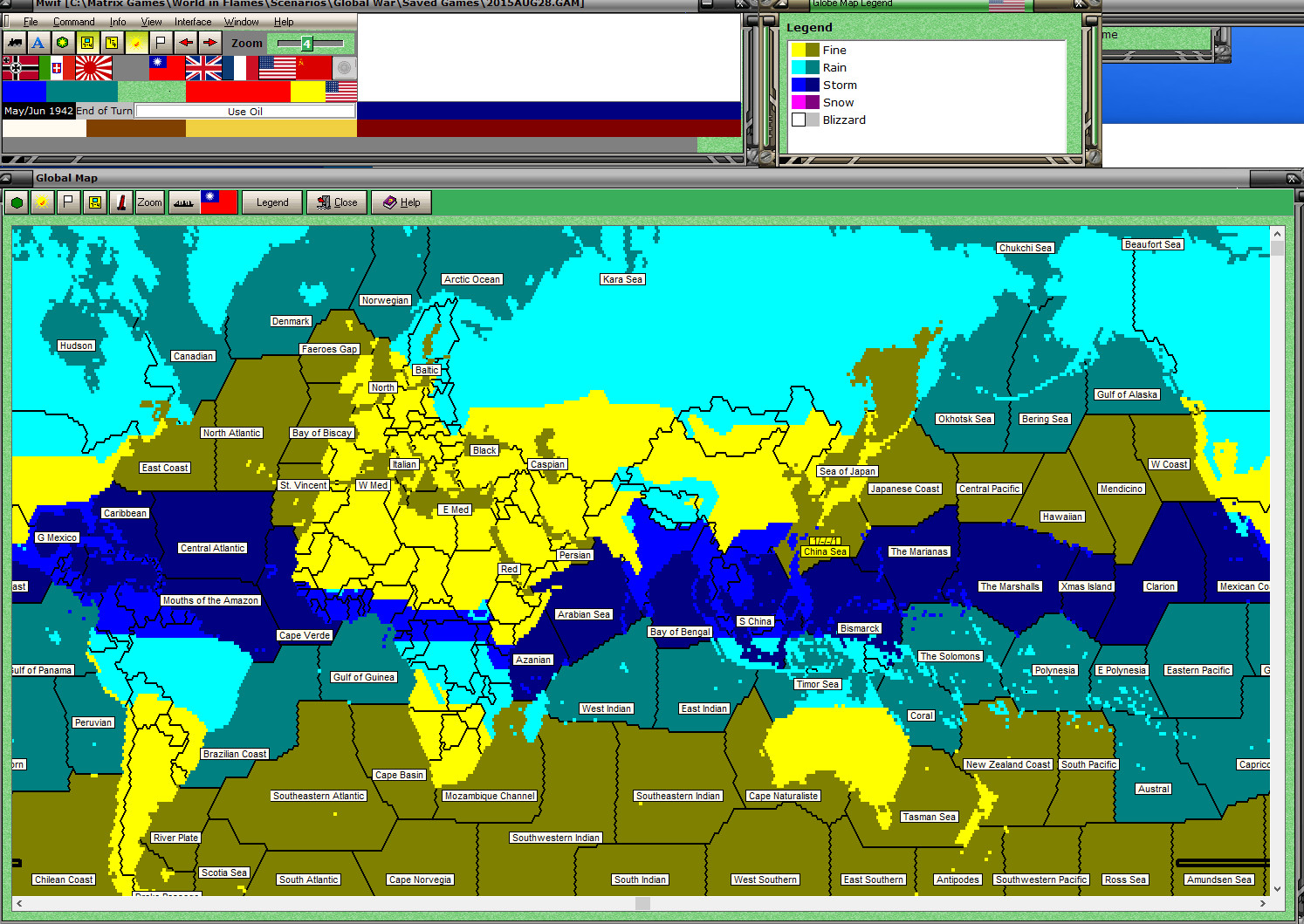Image resolution: width=1304 pixels, height=924 pixels.
Task: Click the white flag icon in Global Map toolbar
Action: 68,202
